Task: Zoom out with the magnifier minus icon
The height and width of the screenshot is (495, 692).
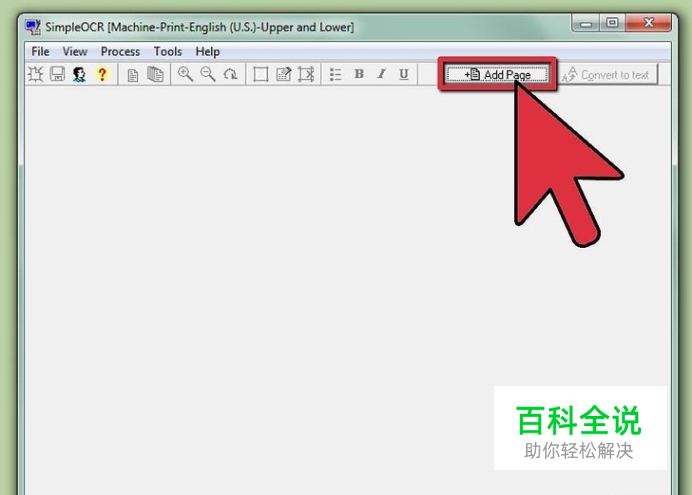Action: point(207,74)
